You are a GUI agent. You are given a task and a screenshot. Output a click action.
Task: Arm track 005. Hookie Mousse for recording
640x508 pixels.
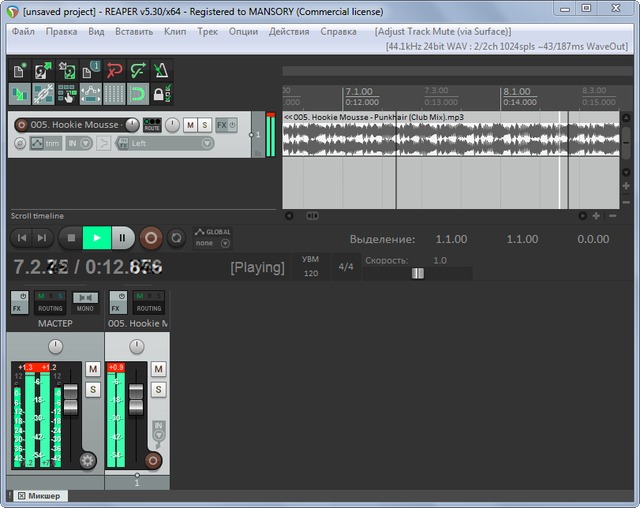(x=21, y=125)
